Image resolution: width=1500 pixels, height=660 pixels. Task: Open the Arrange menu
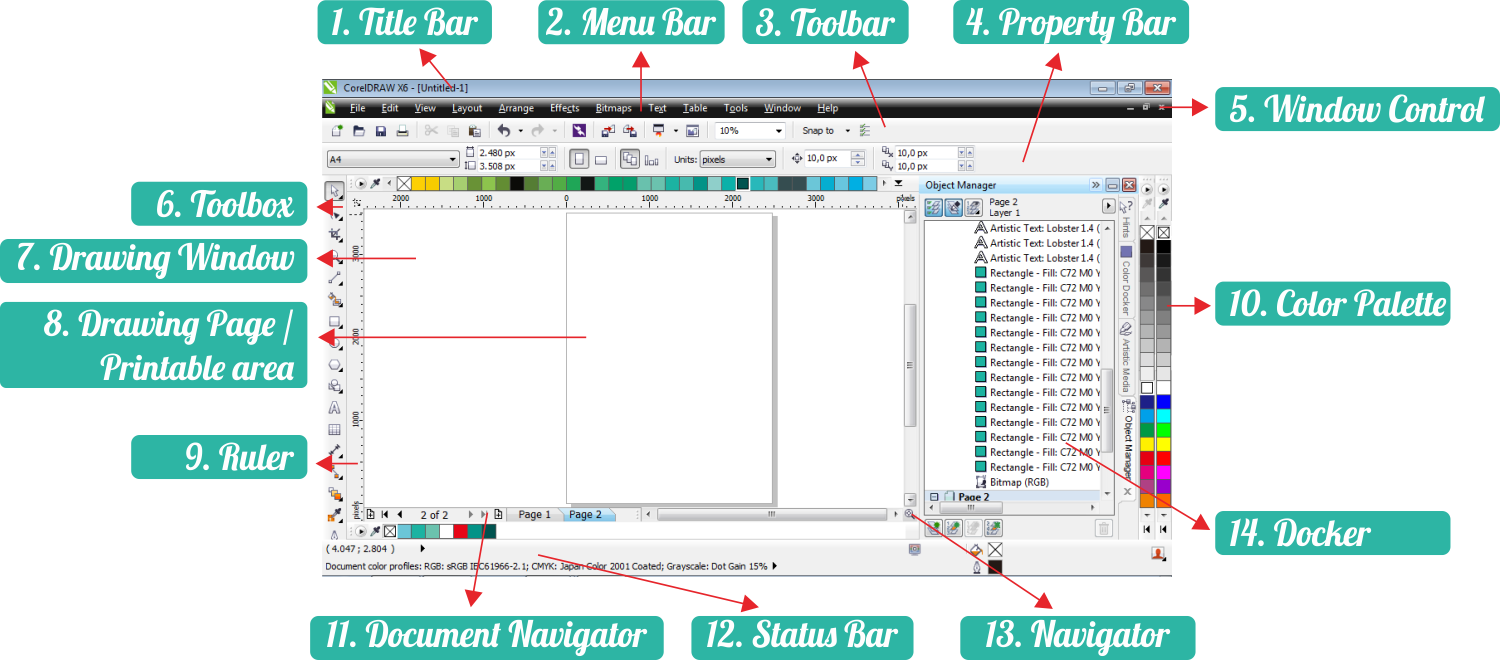click(x=516, y=108)
